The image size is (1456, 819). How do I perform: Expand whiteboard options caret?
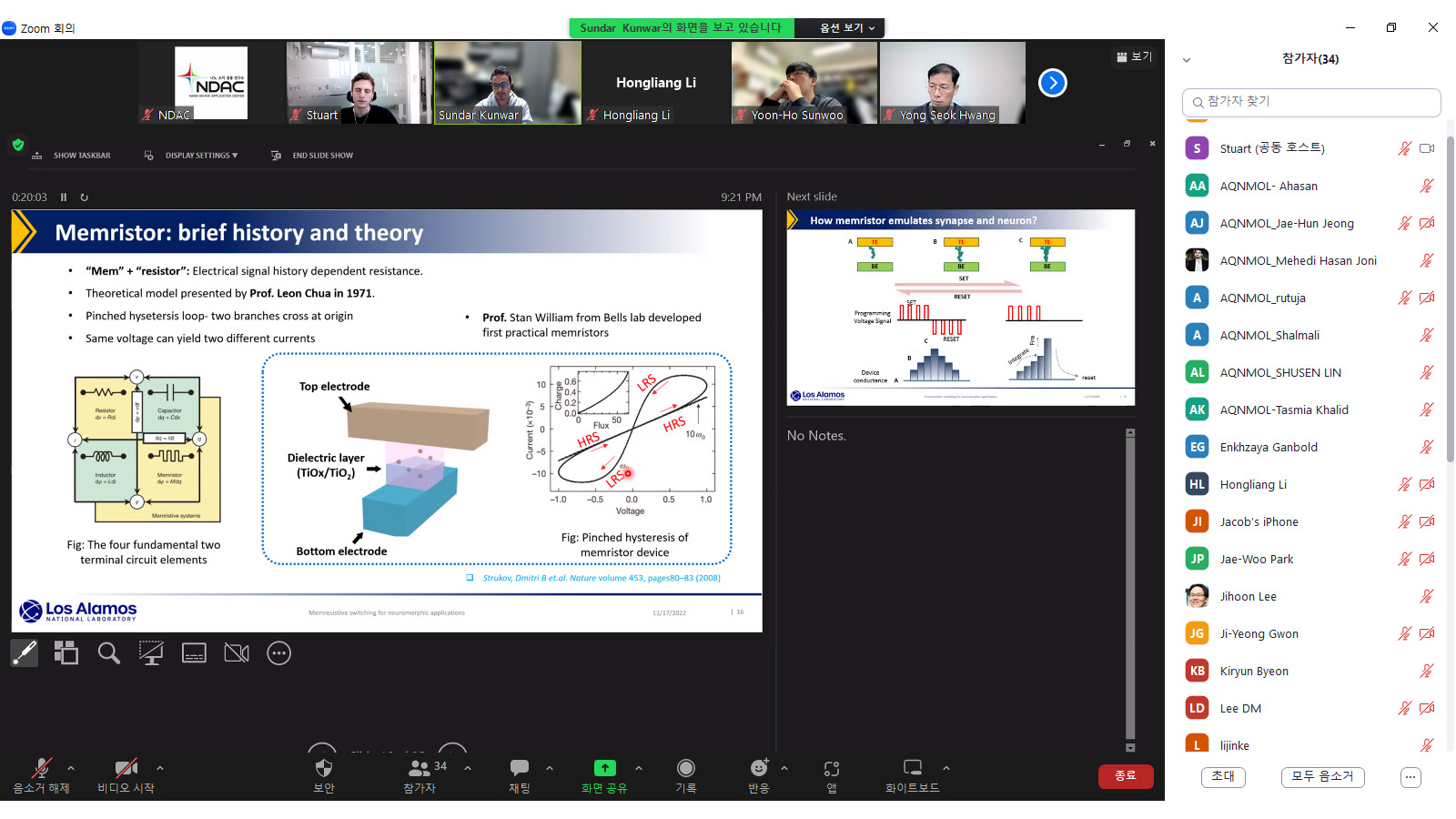click(946, 768)
